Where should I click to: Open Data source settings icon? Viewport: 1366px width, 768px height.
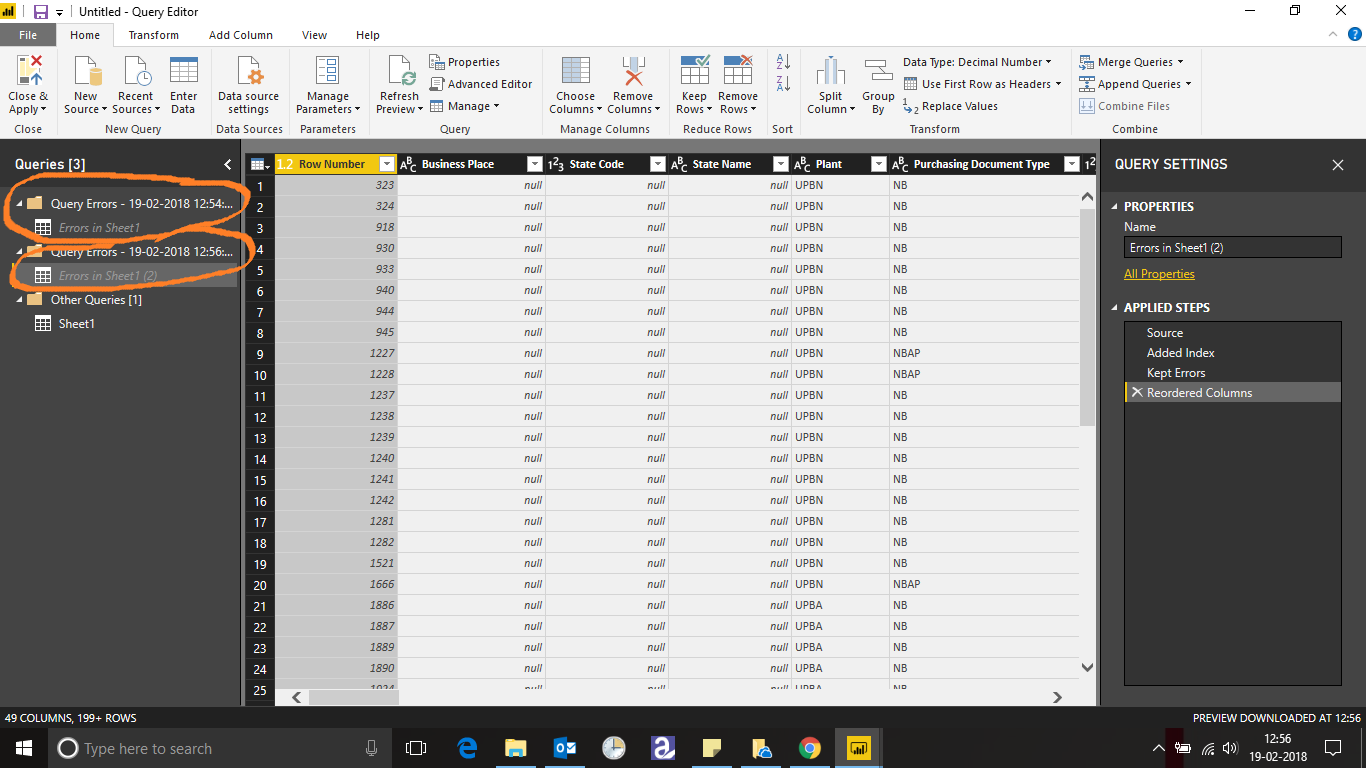pos(248,72)
